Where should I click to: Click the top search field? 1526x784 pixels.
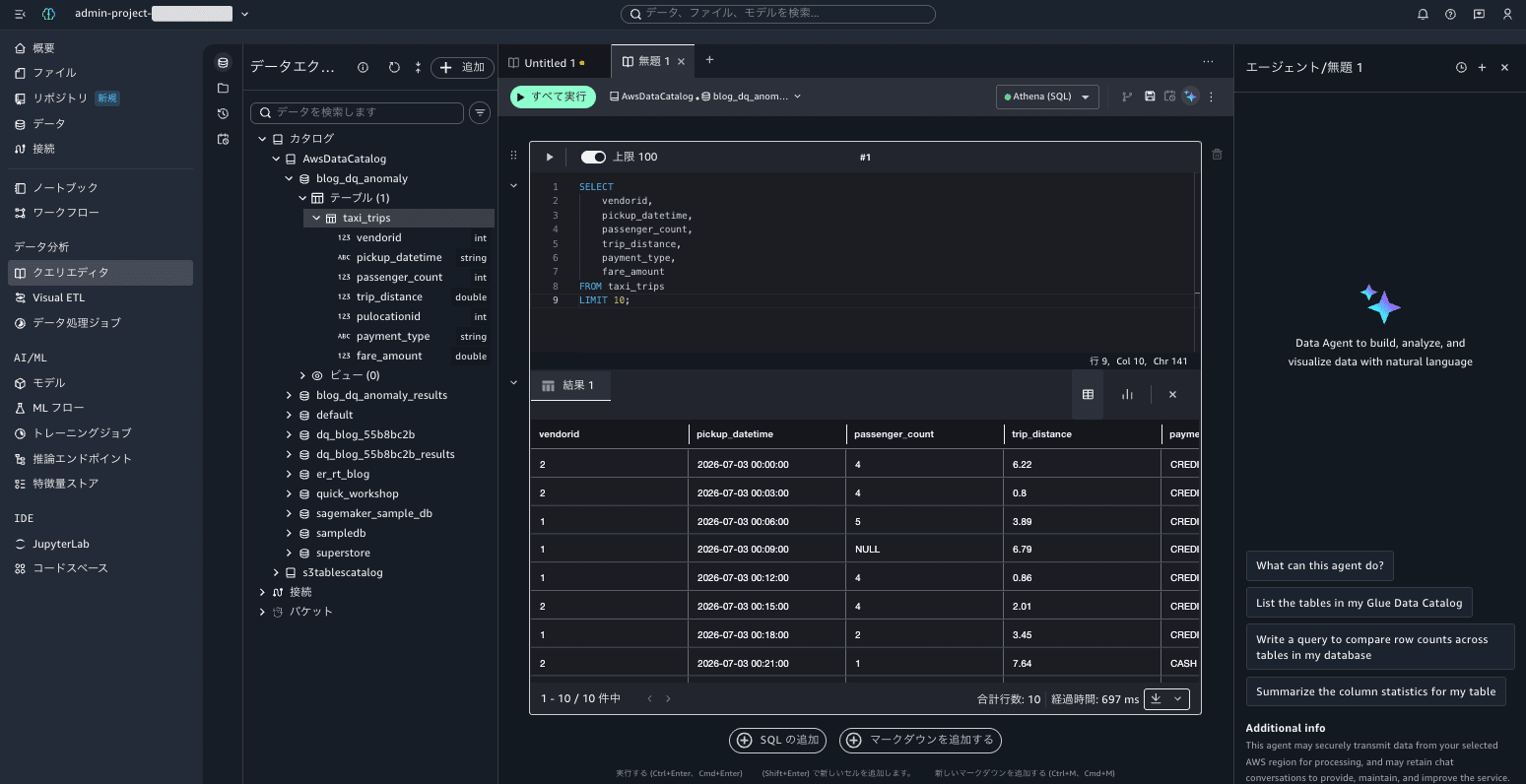click(778, 14)
